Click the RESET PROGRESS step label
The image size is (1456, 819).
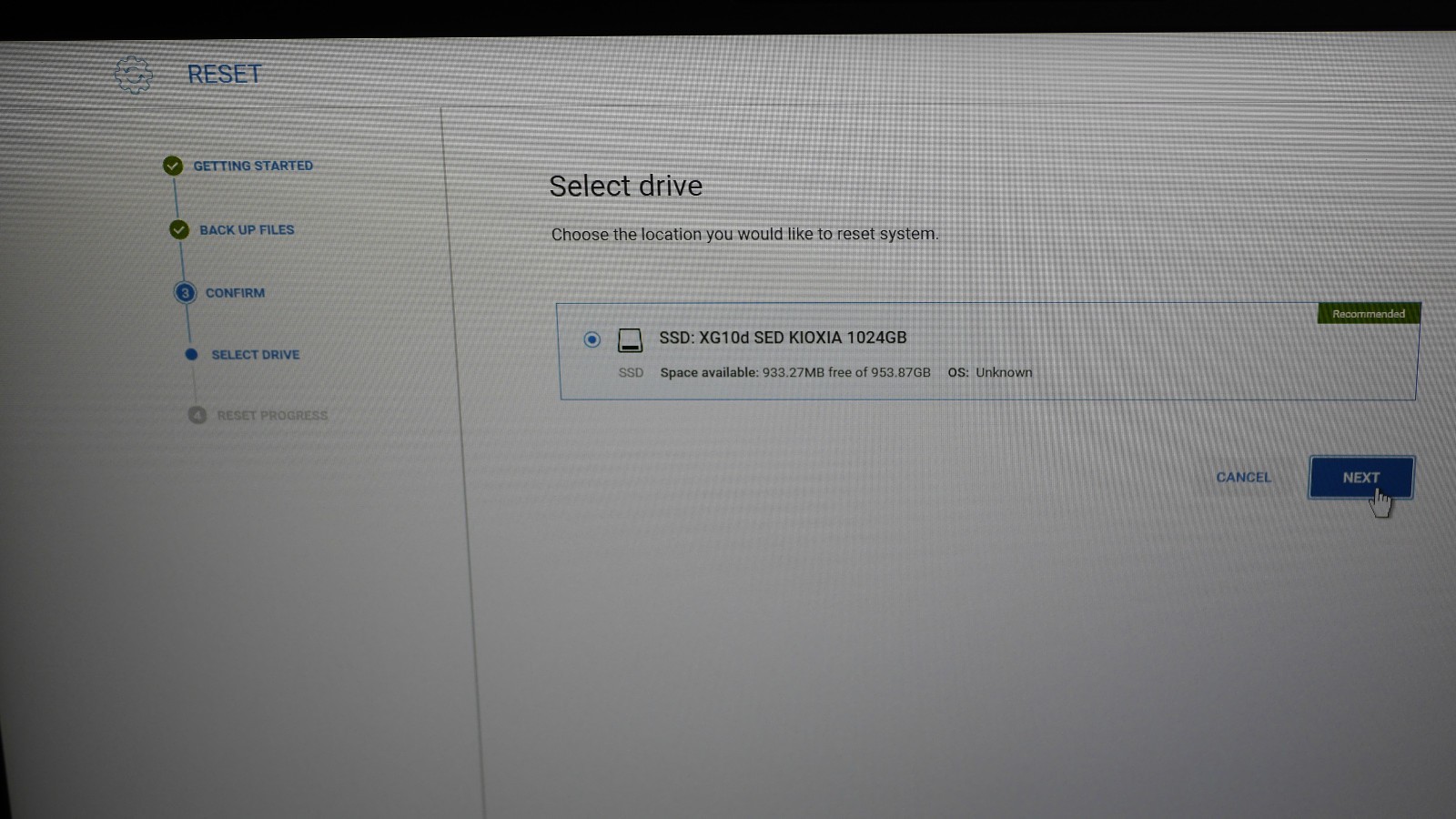coord(272,416)
